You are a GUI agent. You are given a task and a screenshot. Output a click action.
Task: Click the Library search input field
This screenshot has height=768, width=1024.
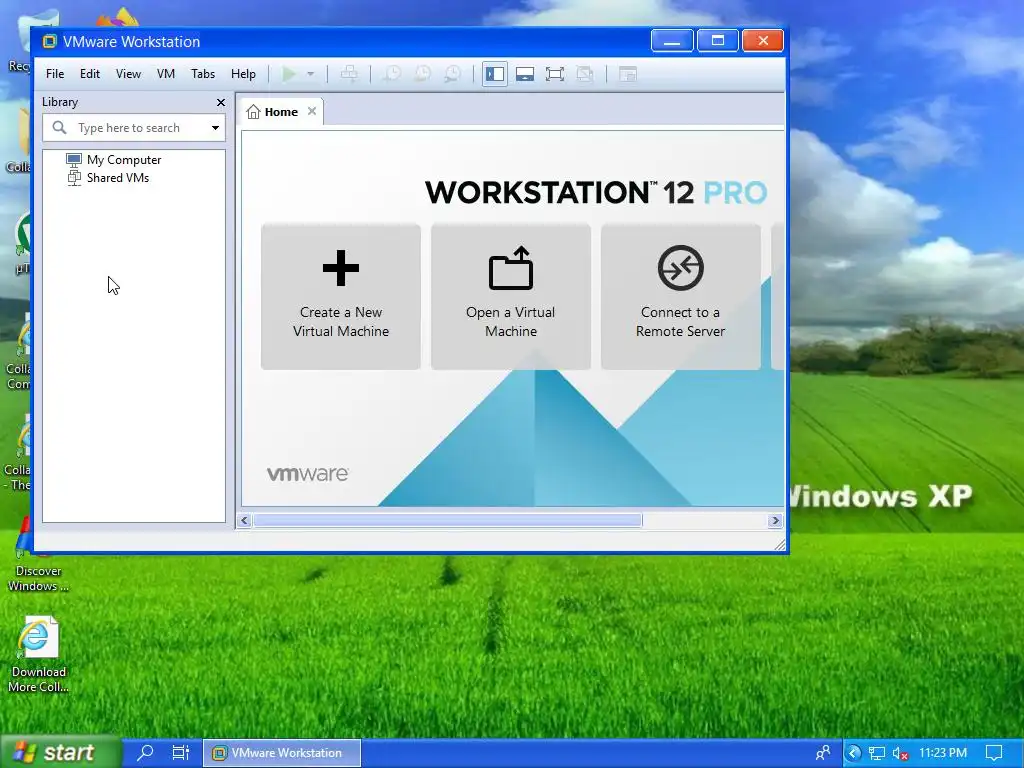pyautogui.click(x=134, y=128)
